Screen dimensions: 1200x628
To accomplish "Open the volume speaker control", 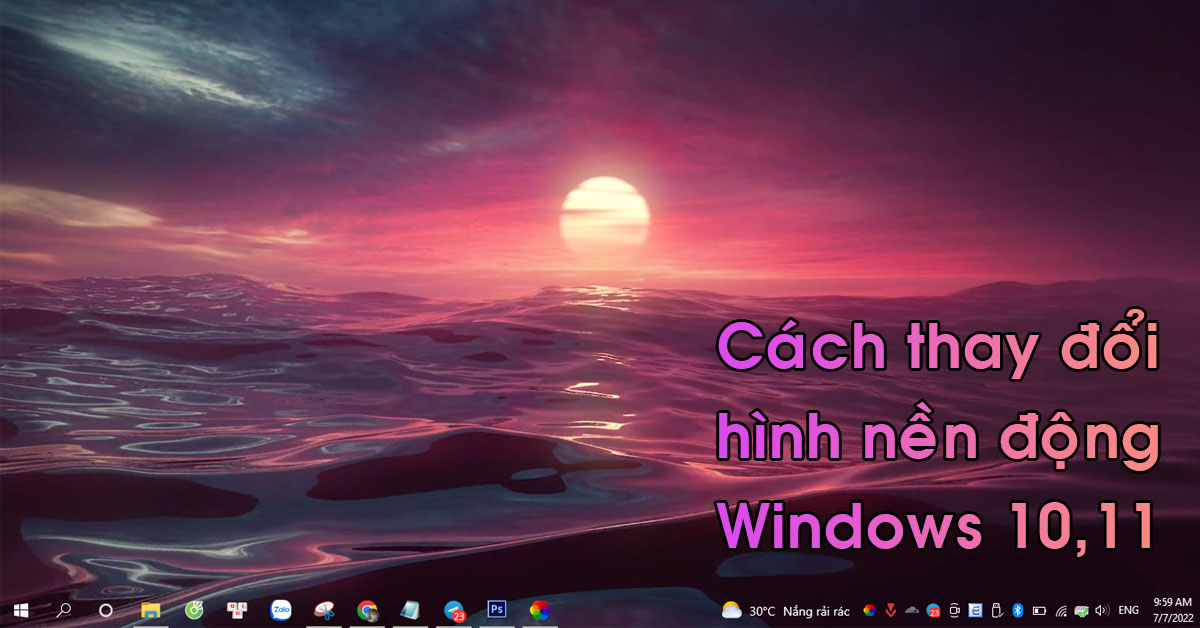I will pos(1102,610).
